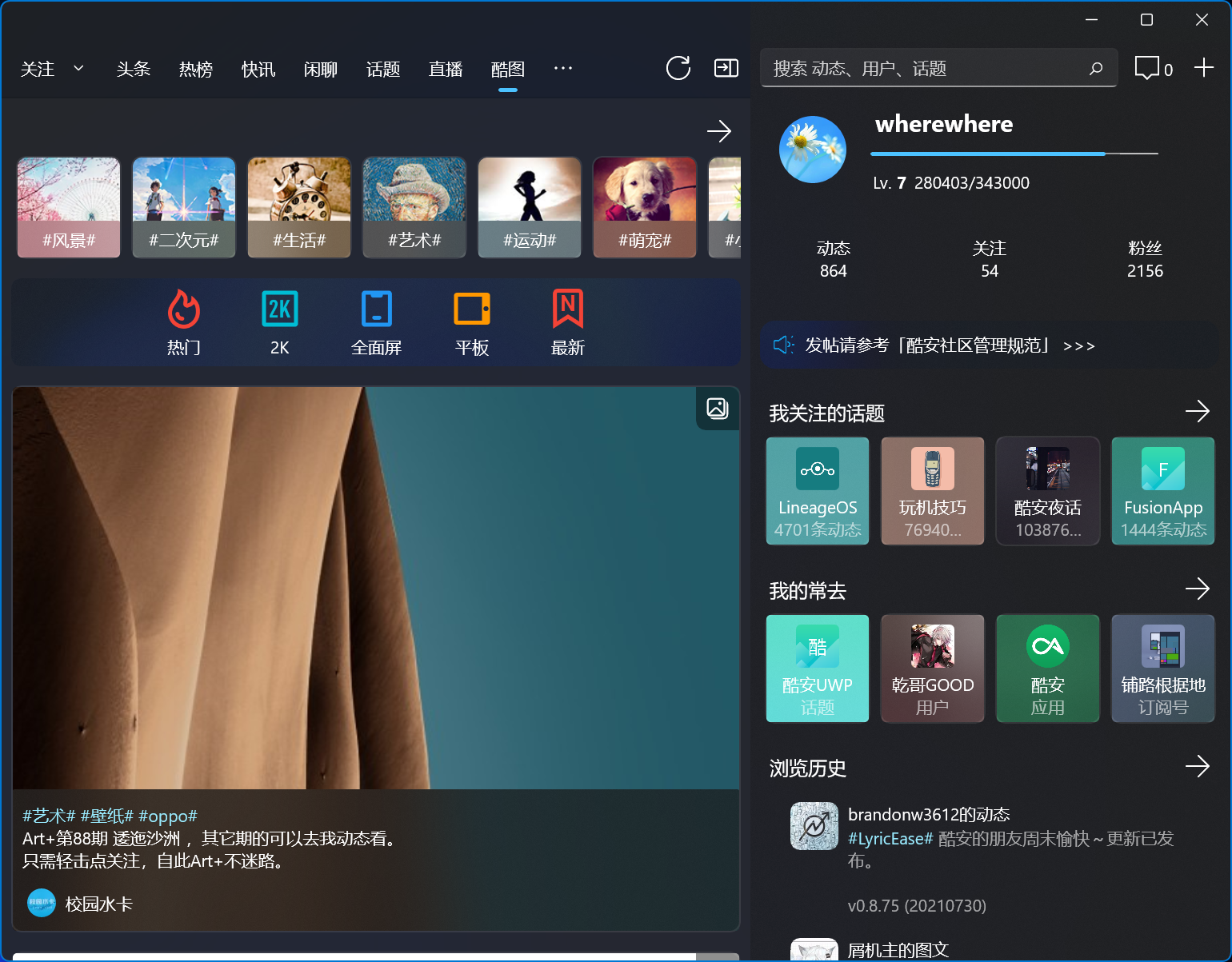Switch to the 直播 tab
The height and width of the screenshot is (962, 1232).
click(x=446, y=69)
